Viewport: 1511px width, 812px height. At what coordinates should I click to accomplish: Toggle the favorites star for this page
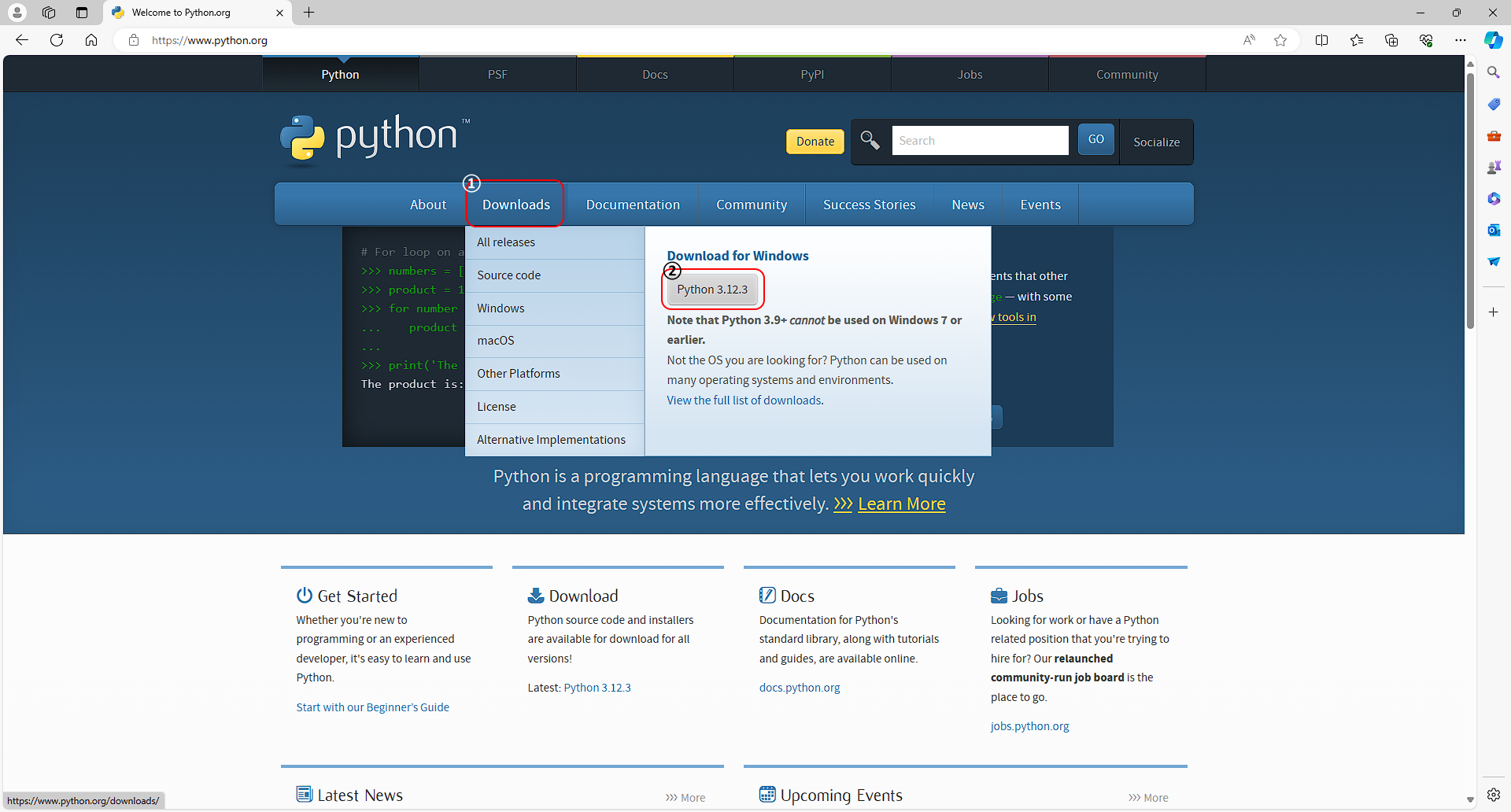pos(1280,40)
